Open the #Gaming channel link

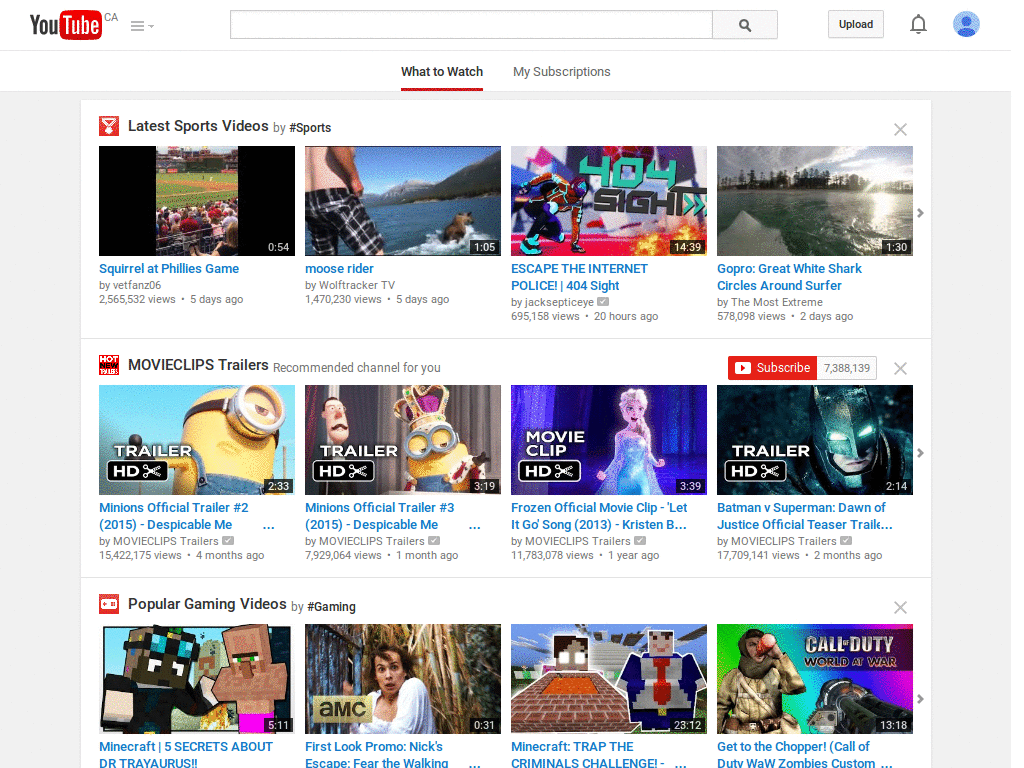(331, 607)
